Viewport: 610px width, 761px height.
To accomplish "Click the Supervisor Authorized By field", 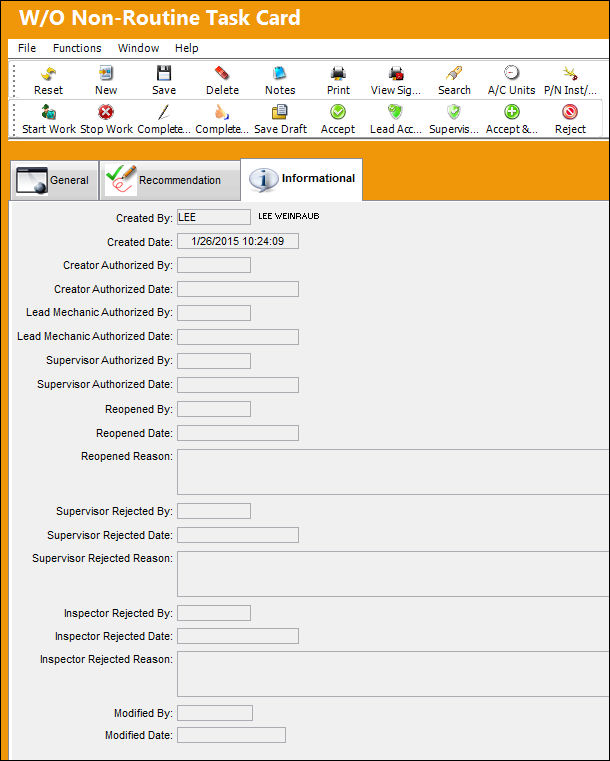I will point(214,361).
